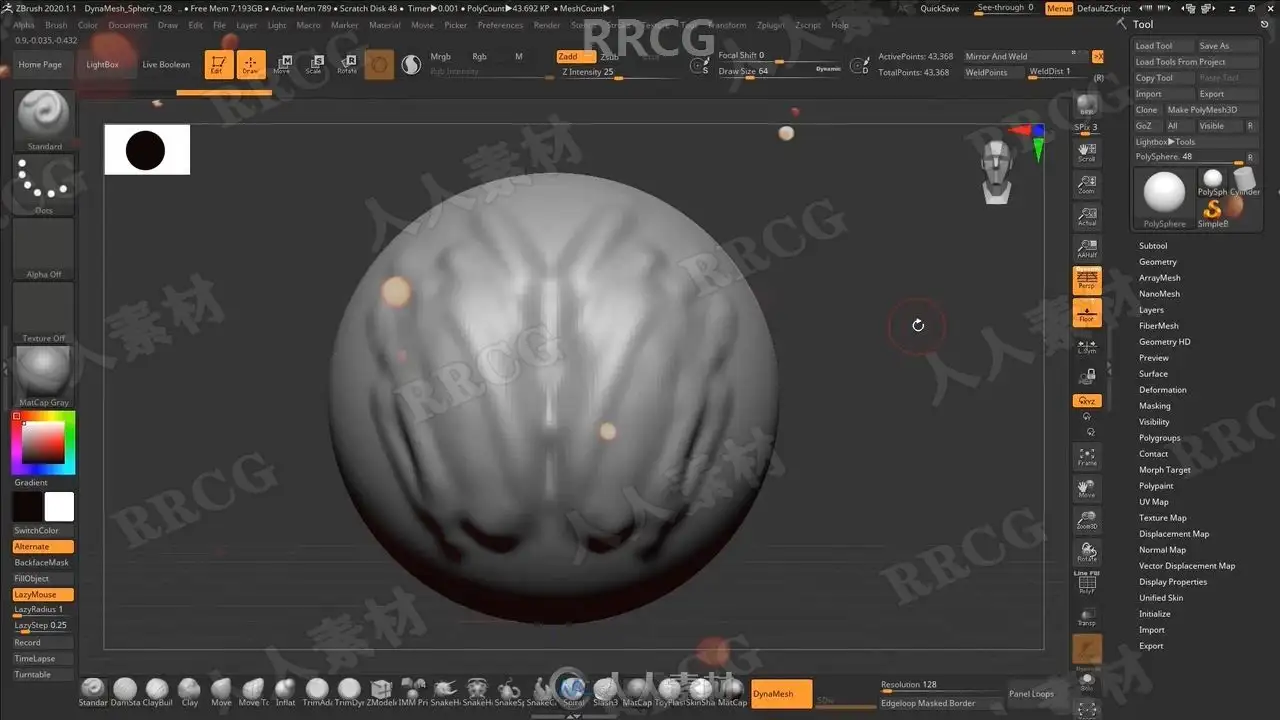Open the Zplugin menu
This screenshot has width=1280, height=720.
point(771,26)
